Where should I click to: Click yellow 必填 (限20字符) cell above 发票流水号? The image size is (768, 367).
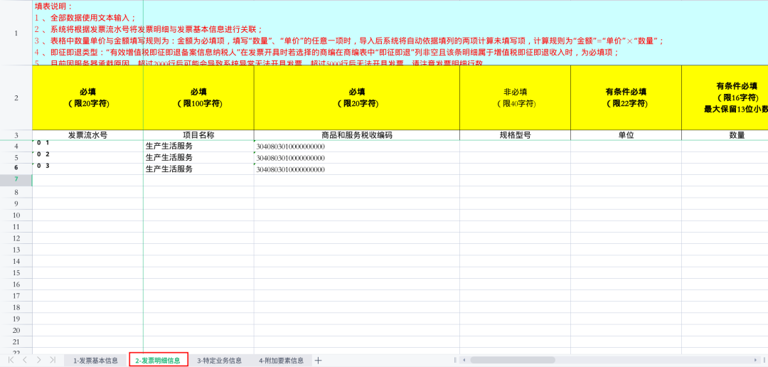point(88,98)
